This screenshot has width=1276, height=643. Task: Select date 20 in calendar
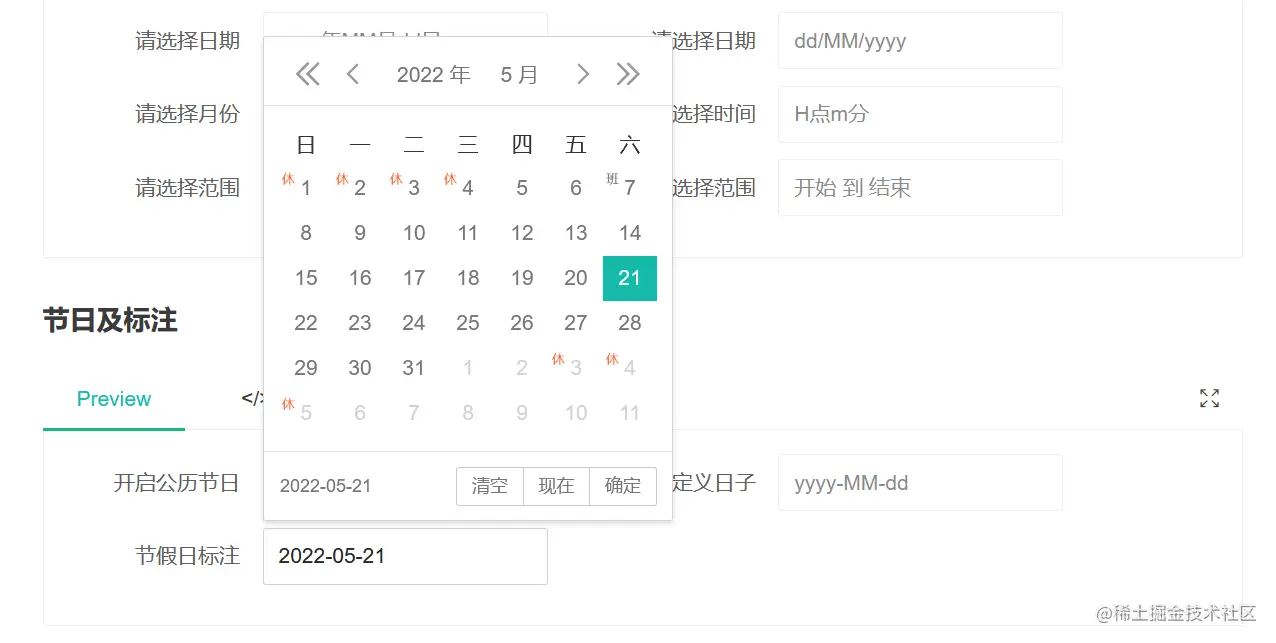(x=576, y=278)
